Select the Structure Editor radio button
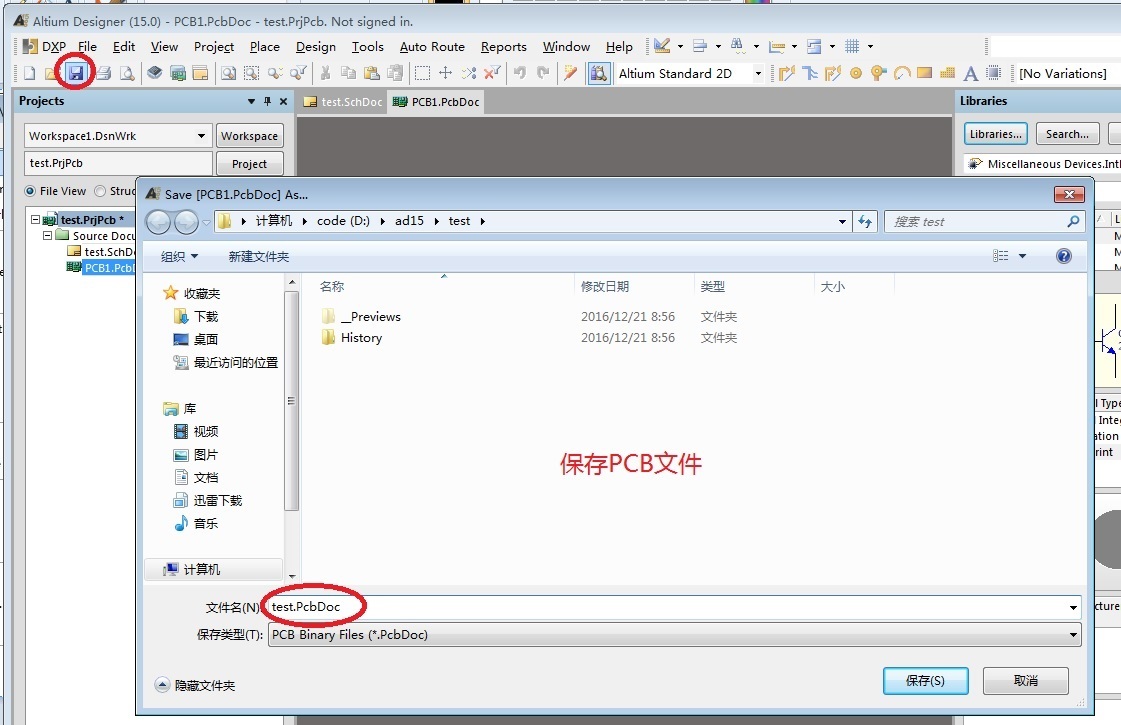 point(100,191)
